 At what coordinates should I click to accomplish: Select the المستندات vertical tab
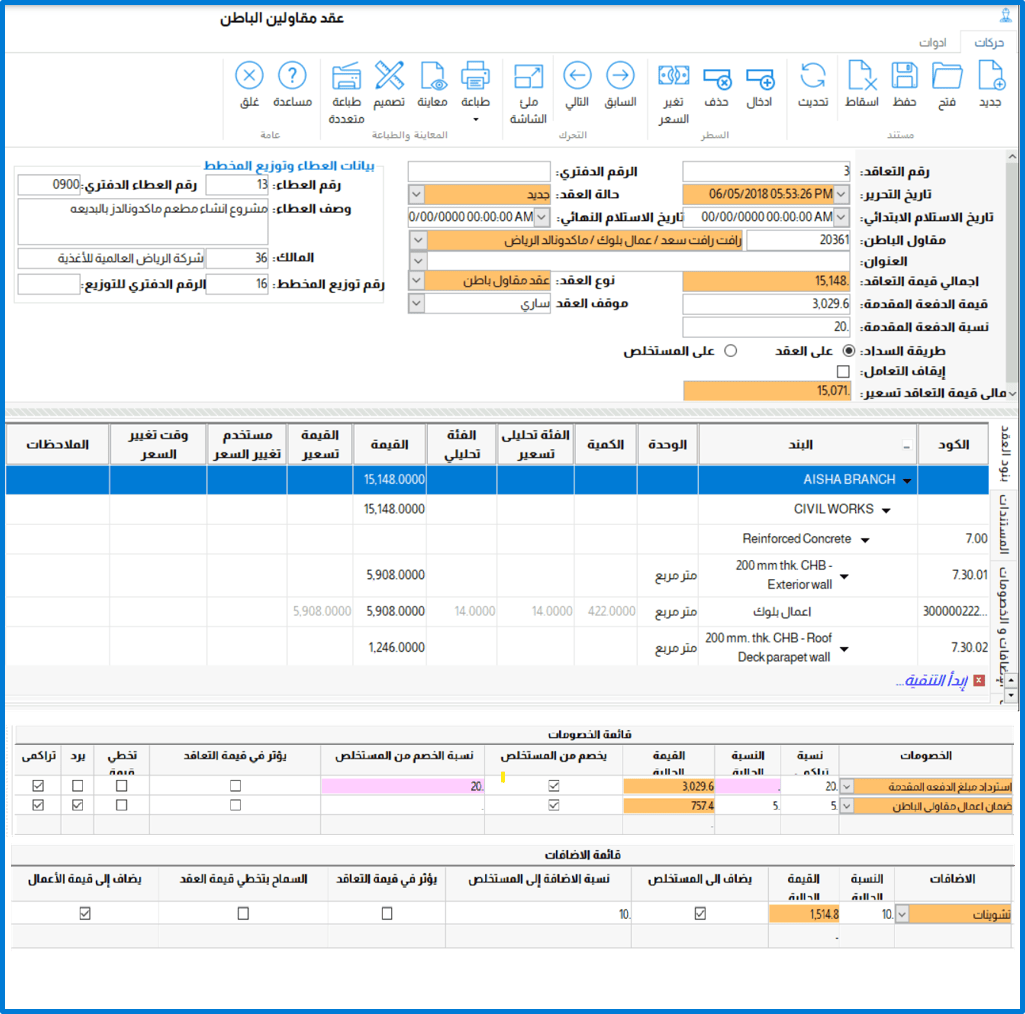tap(1005, 523)
